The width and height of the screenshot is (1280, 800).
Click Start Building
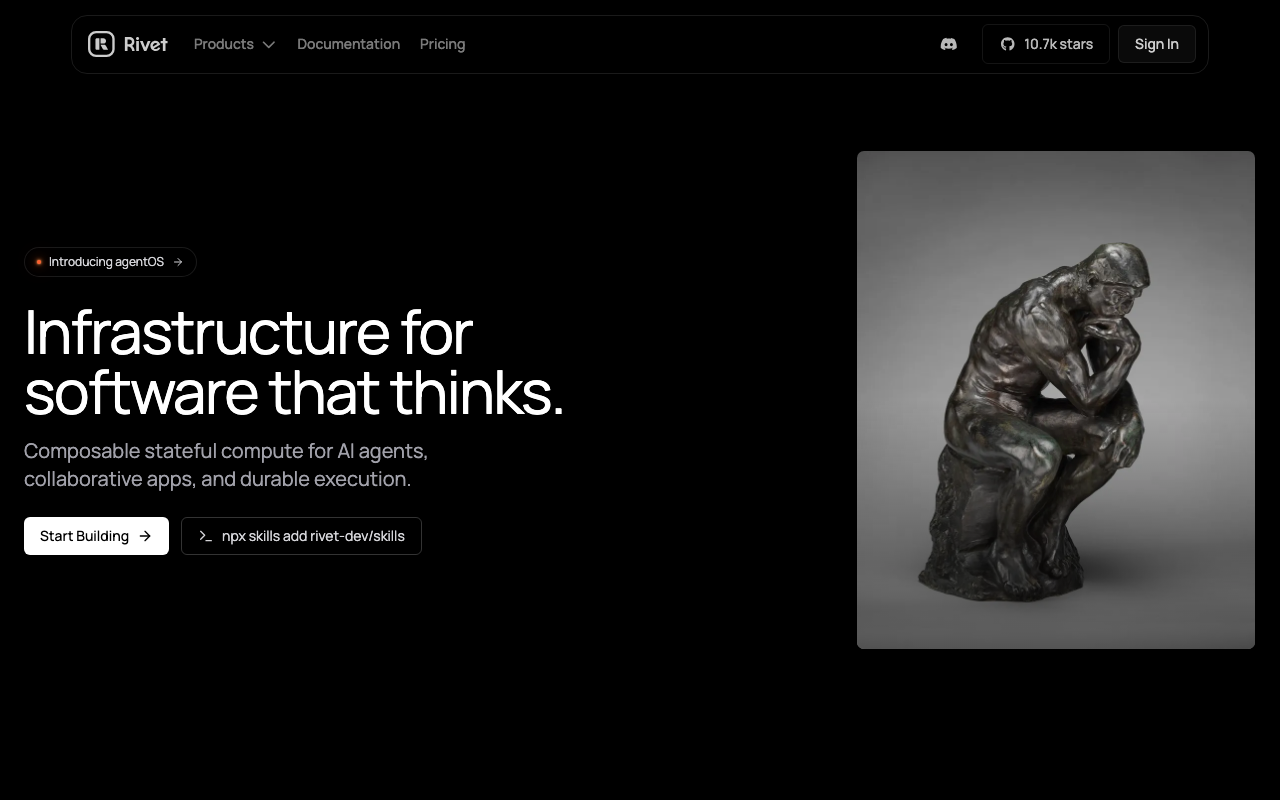pos(96,536)
